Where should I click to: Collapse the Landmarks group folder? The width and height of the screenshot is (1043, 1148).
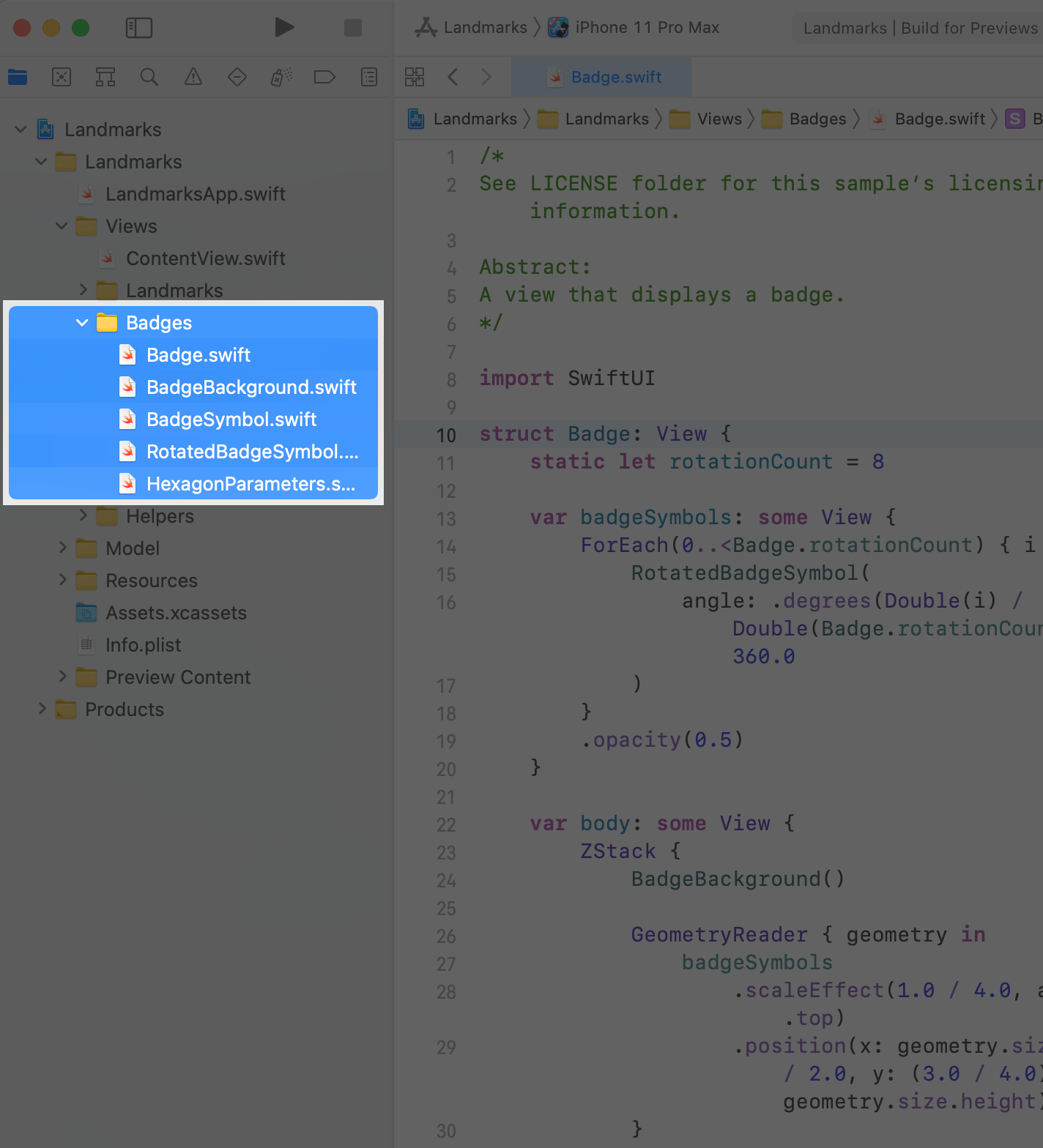pos(41,162)
